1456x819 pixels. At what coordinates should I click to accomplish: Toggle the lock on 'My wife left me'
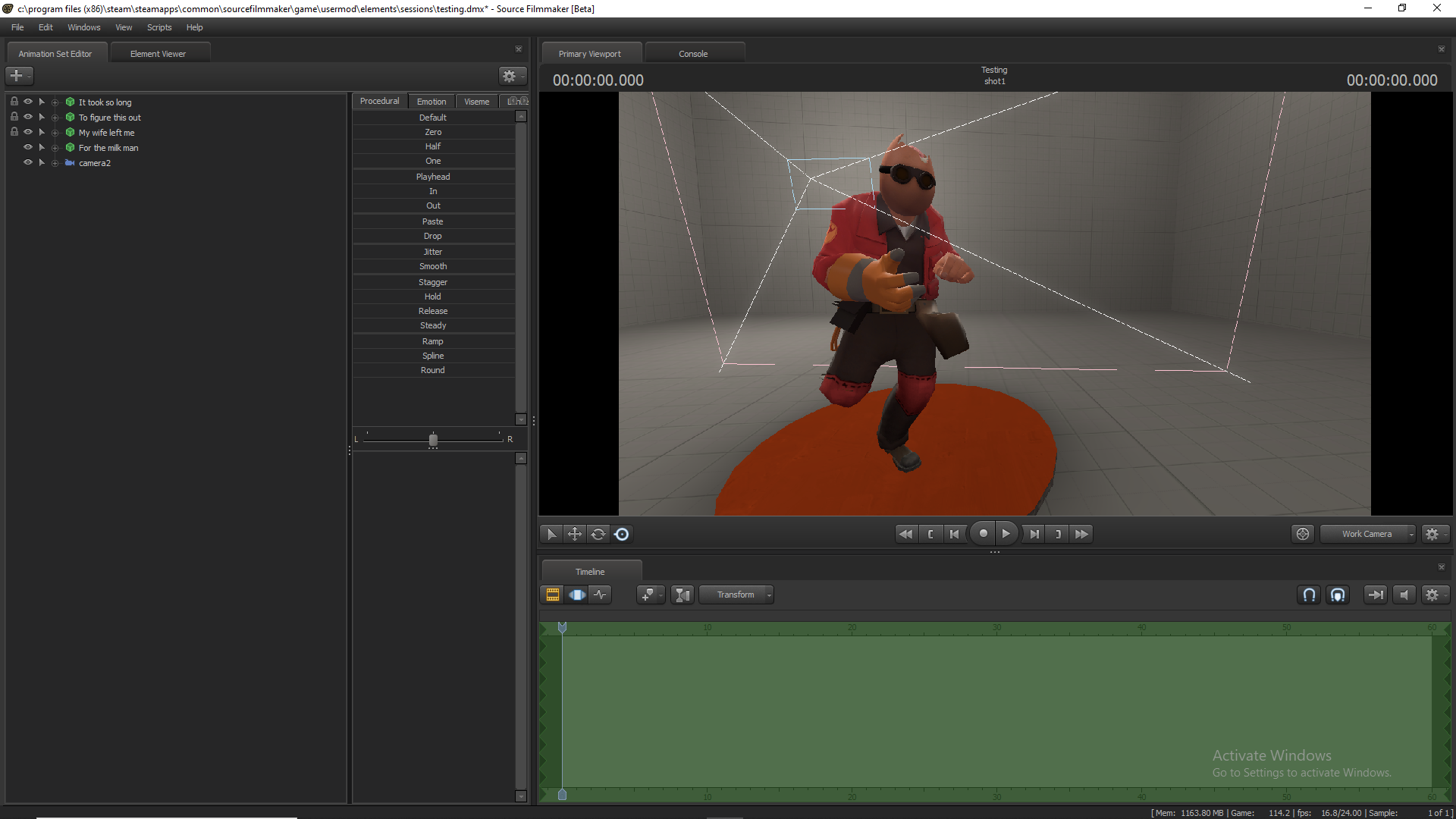[x=14, y=132]
